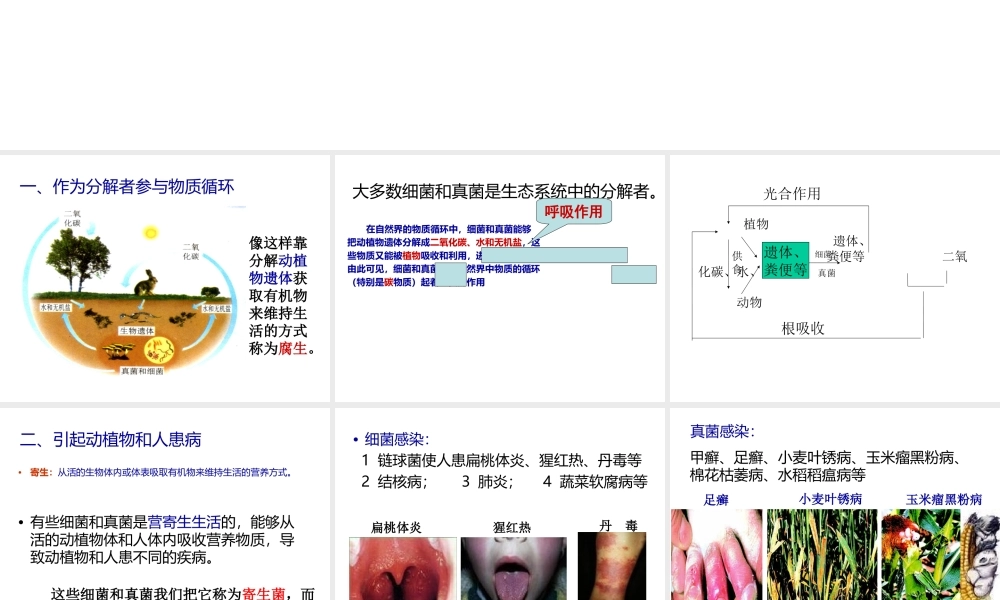Click the 化碳 label left of the diagram
This screenshot has height=600, width=1000.
click(x=710, y=272)
